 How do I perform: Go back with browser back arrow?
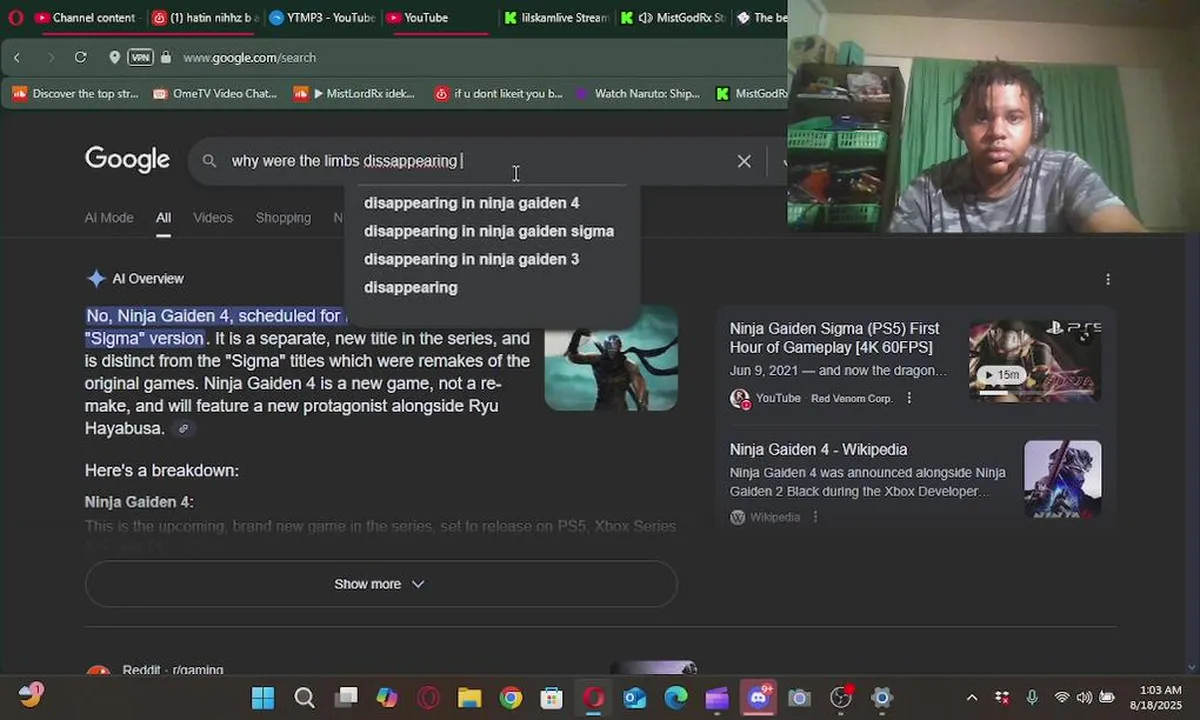point(17,58)
